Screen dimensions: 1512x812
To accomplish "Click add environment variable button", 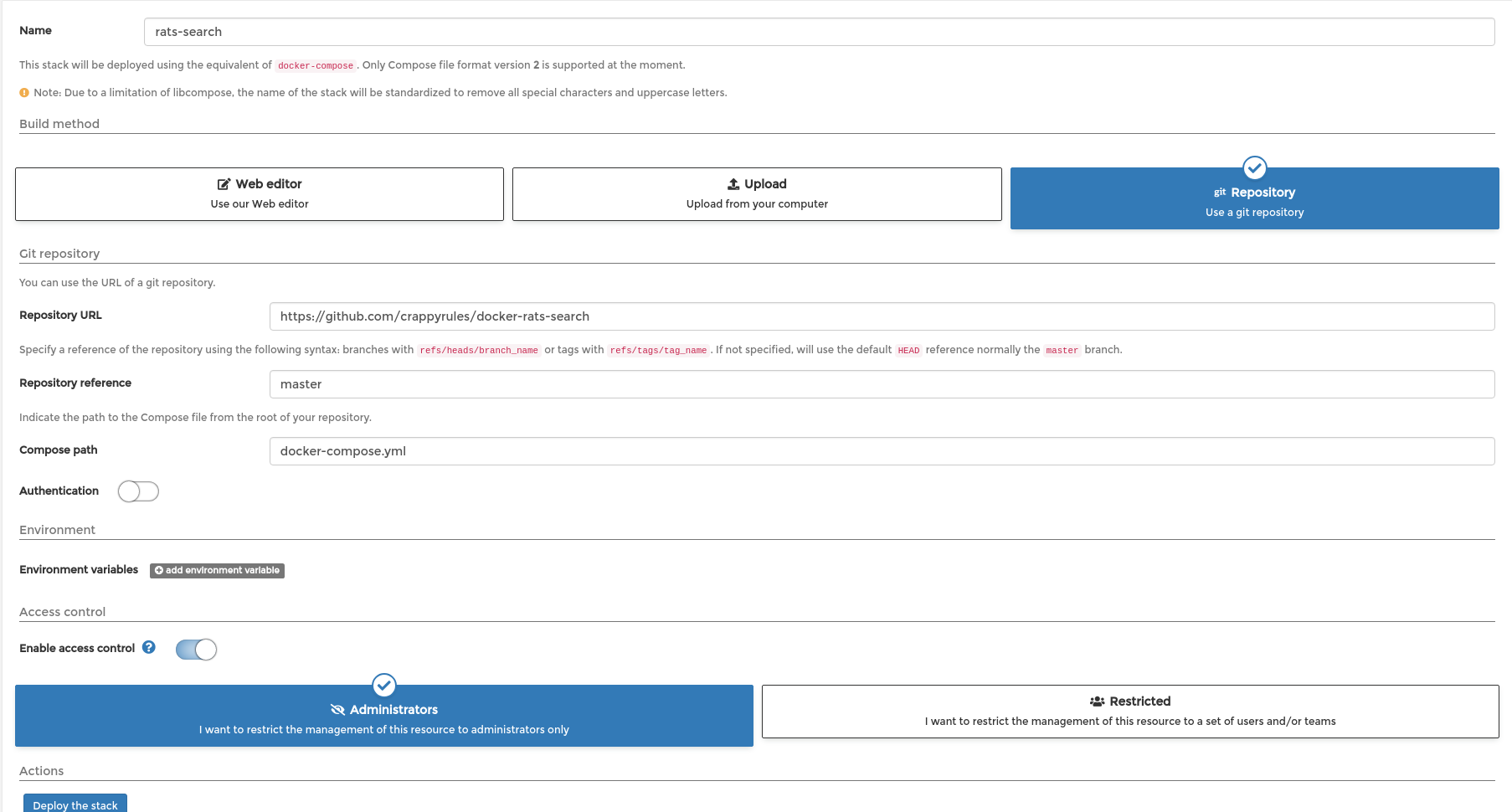I will 217,571.
